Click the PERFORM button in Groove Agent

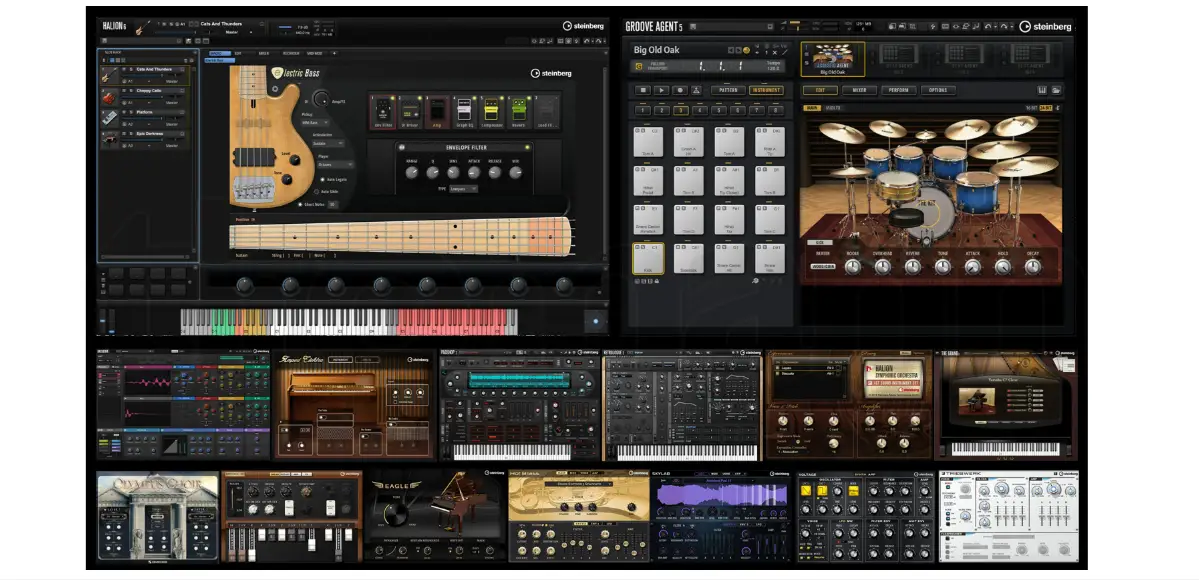click(900, 91)
